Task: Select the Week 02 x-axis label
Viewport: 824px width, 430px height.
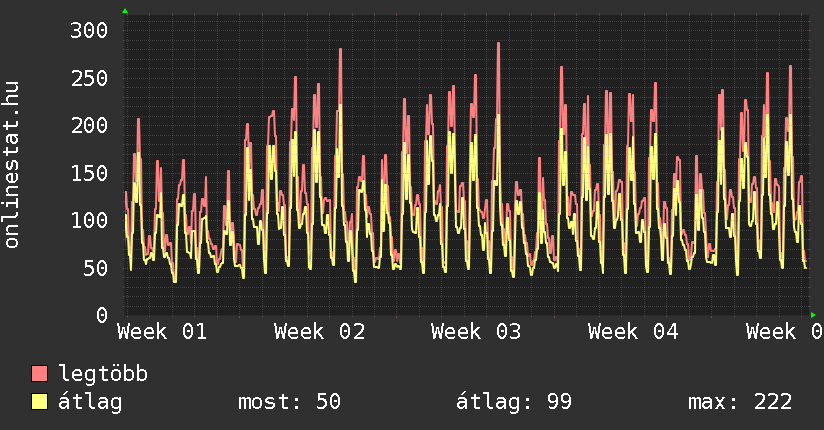Action: [319, 331]
